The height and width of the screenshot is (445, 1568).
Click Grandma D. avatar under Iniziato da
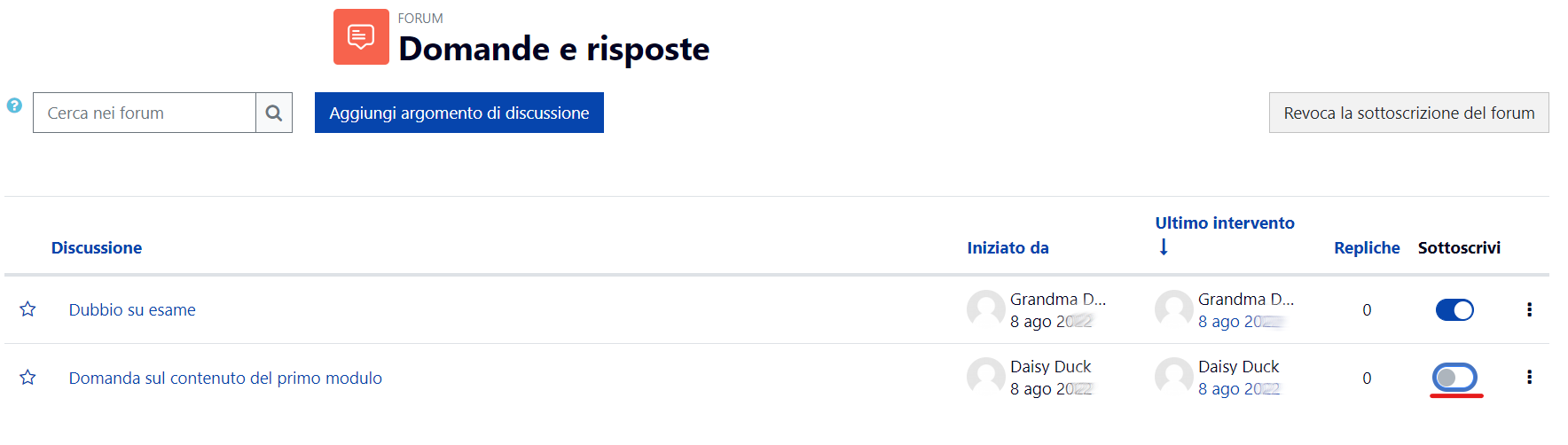pos(986,309)
